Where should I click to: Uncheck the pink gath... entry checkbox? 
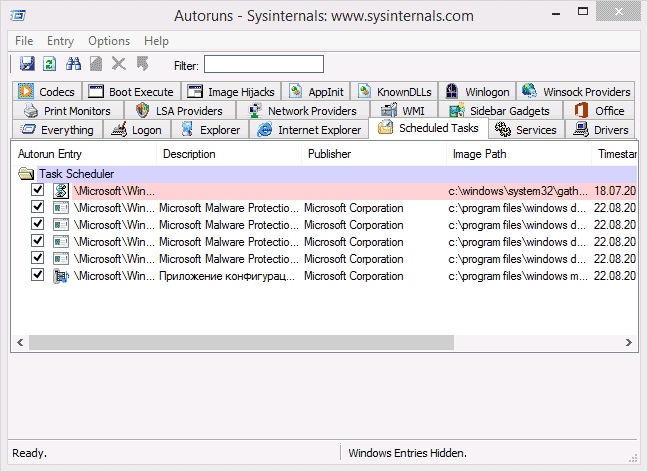pyautogui.click(x=38, y=190)
